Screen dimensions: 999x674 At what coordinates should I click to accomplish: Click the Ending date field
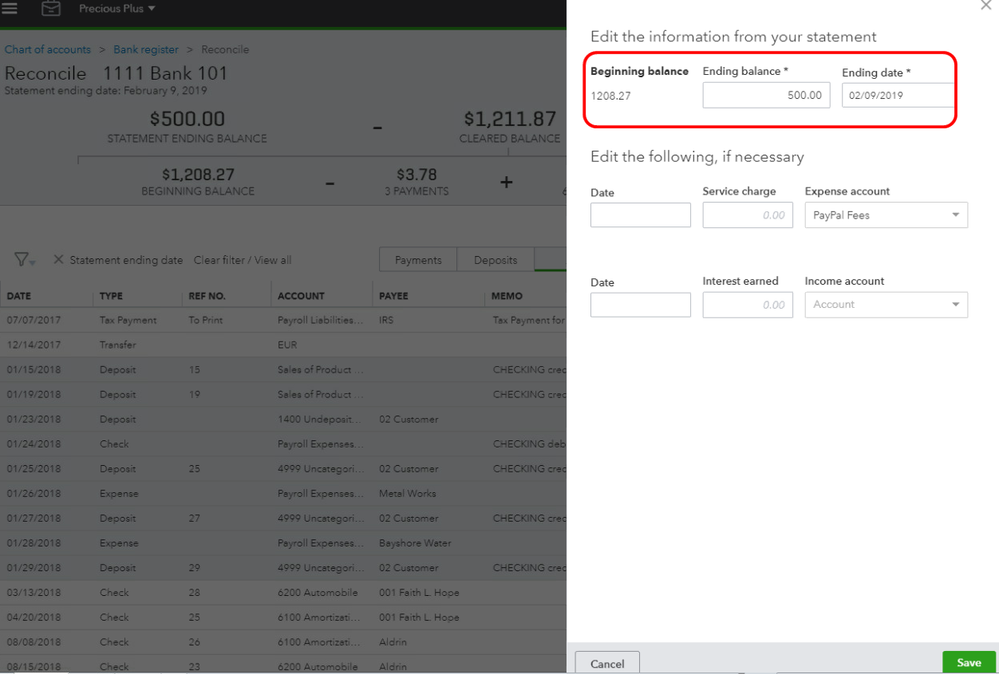[897, 95]
